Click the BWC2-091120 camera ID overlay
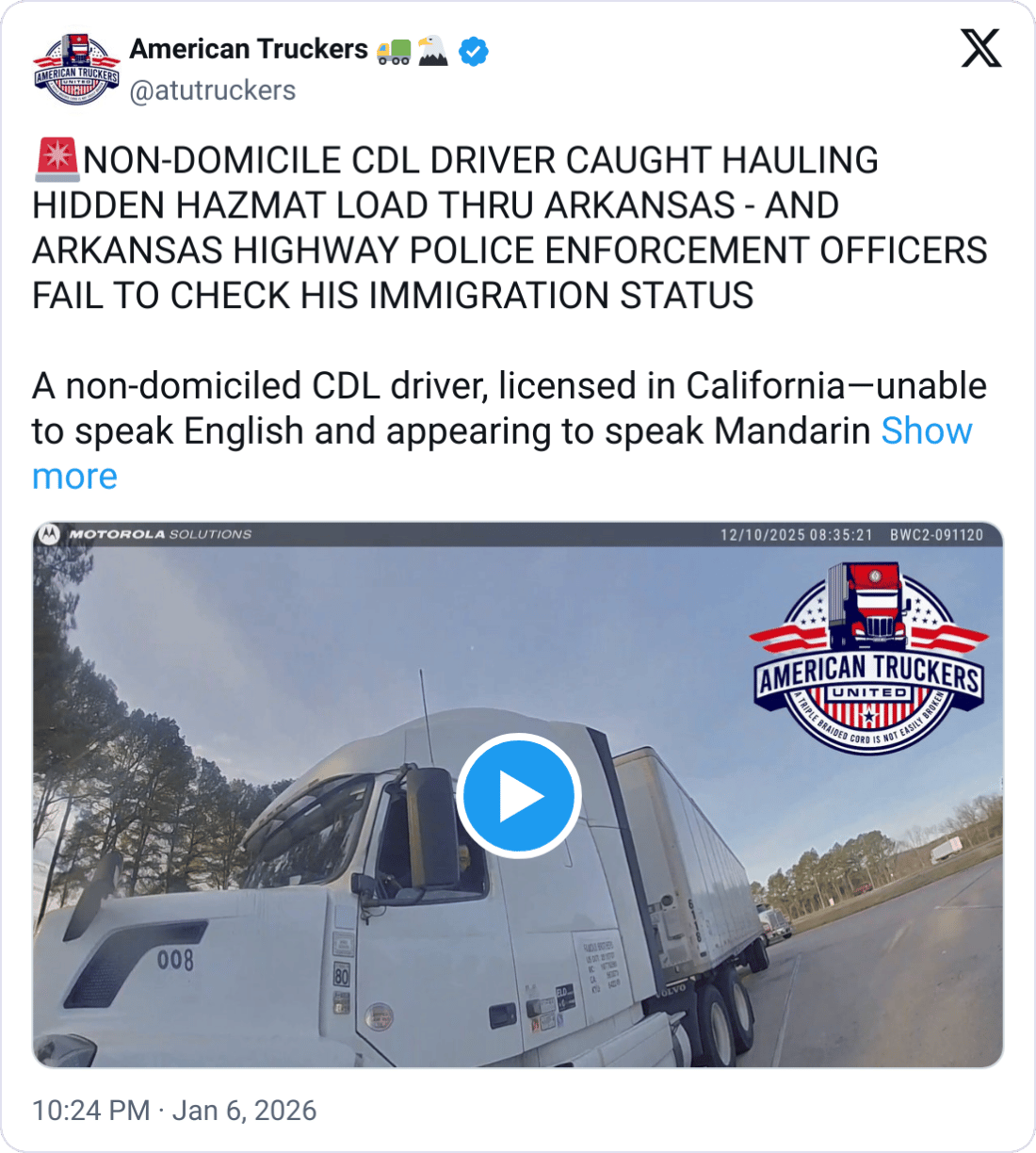The image size is (1036, 1153). [x=936, y=535]
